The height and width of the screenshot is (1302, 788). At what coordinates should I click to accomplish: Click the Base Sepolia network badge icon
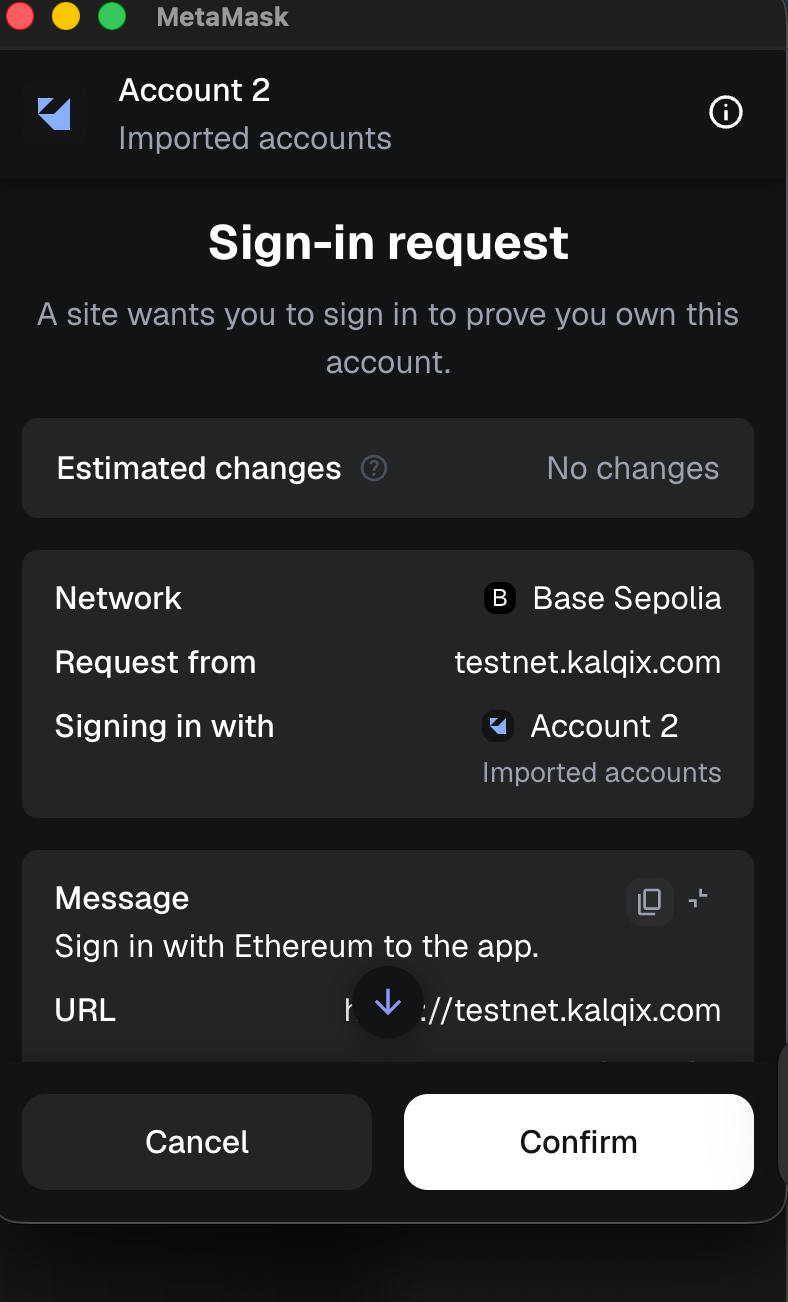pos(499,598)
